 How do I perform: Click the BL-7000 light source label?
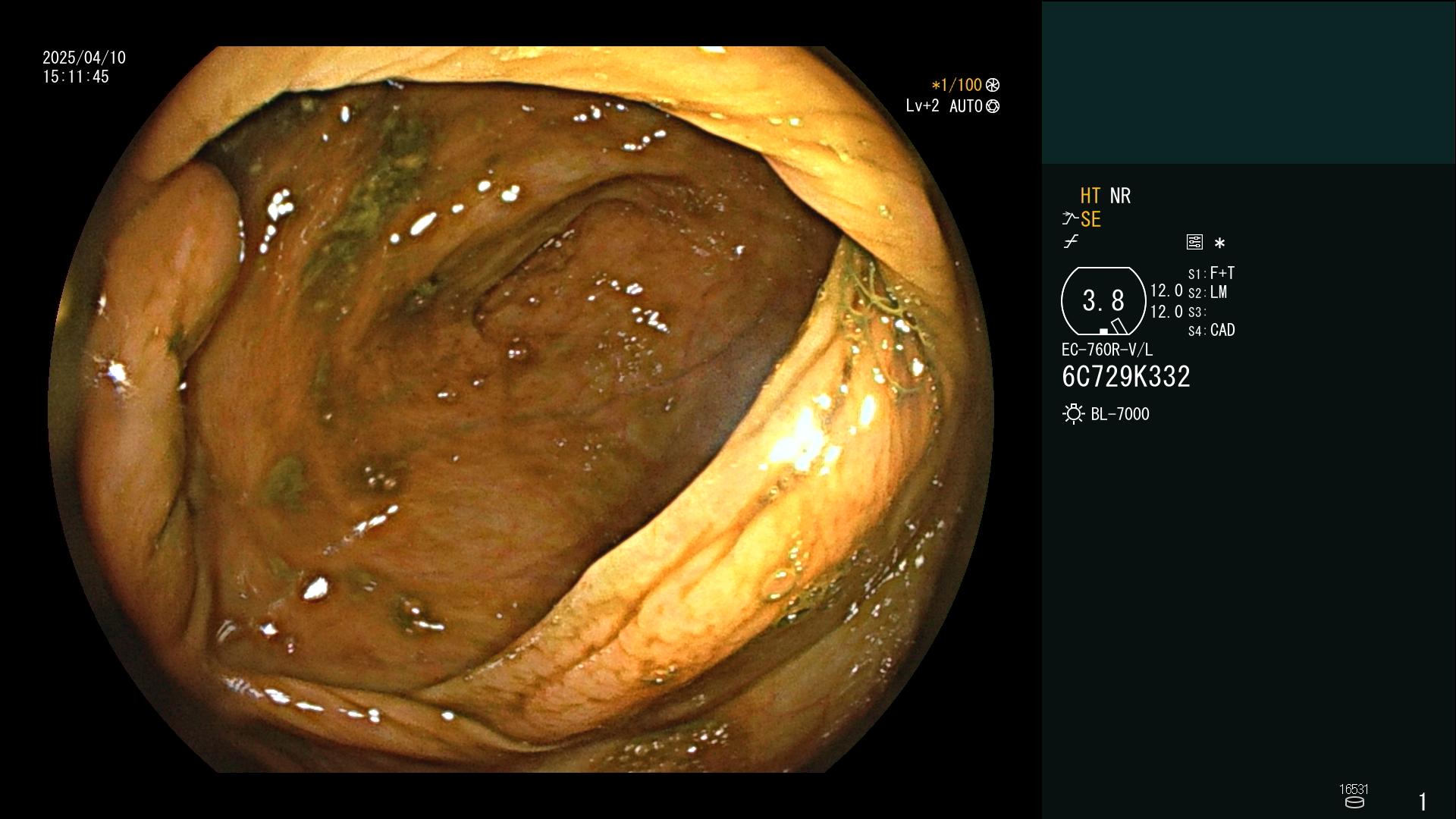(x=1120, y=414)
